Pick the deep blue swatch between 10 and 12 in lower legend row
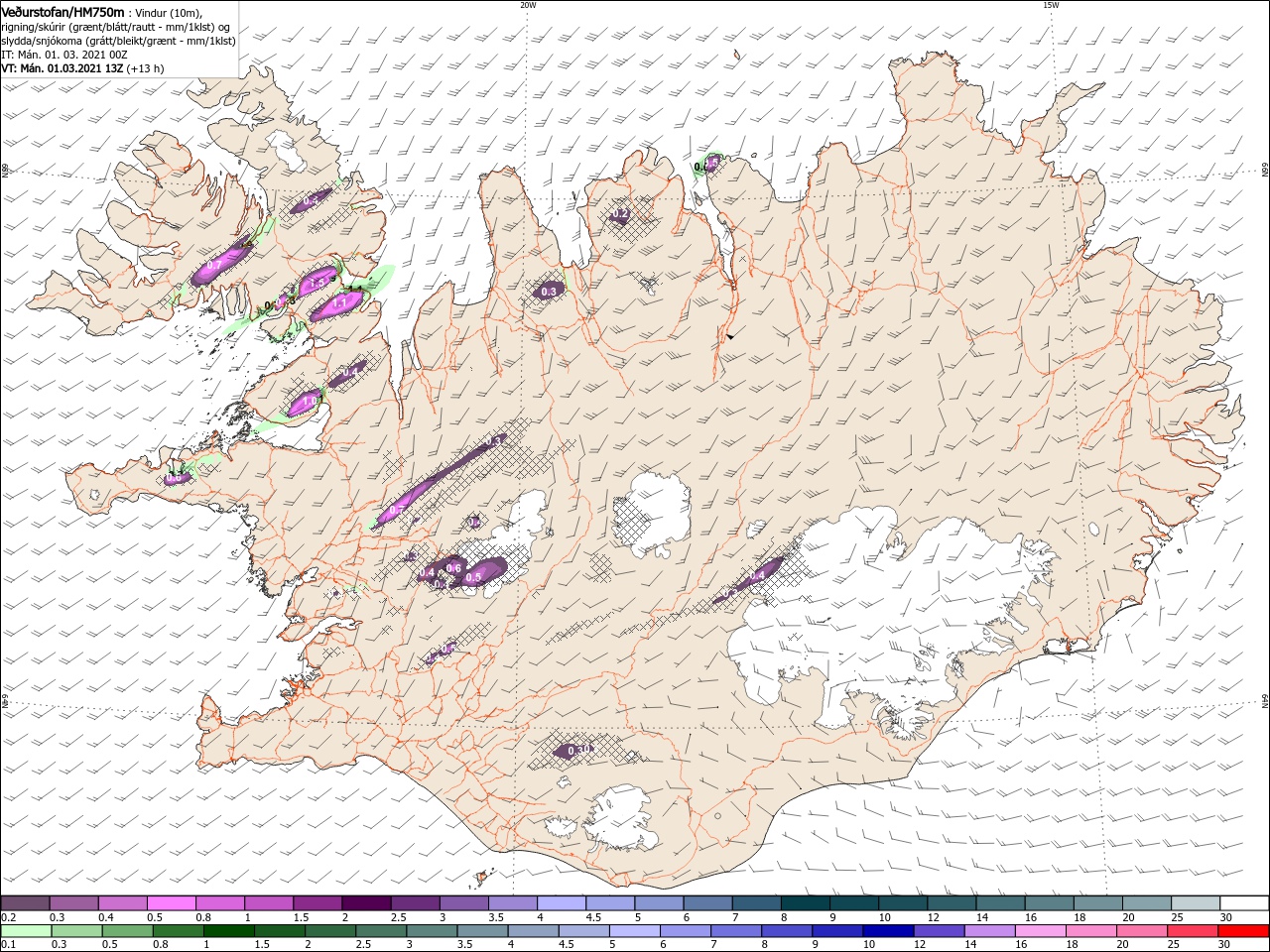 (887, 931)
